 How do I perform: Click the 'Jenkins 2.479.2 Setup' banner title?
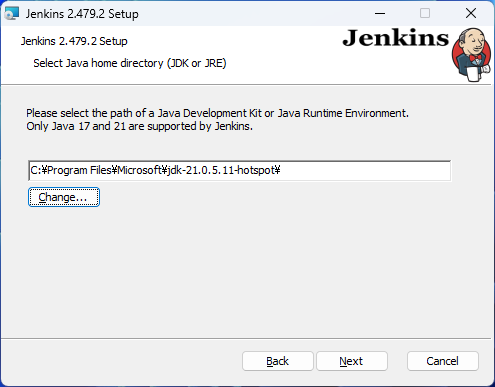click(x=74, y=41)
